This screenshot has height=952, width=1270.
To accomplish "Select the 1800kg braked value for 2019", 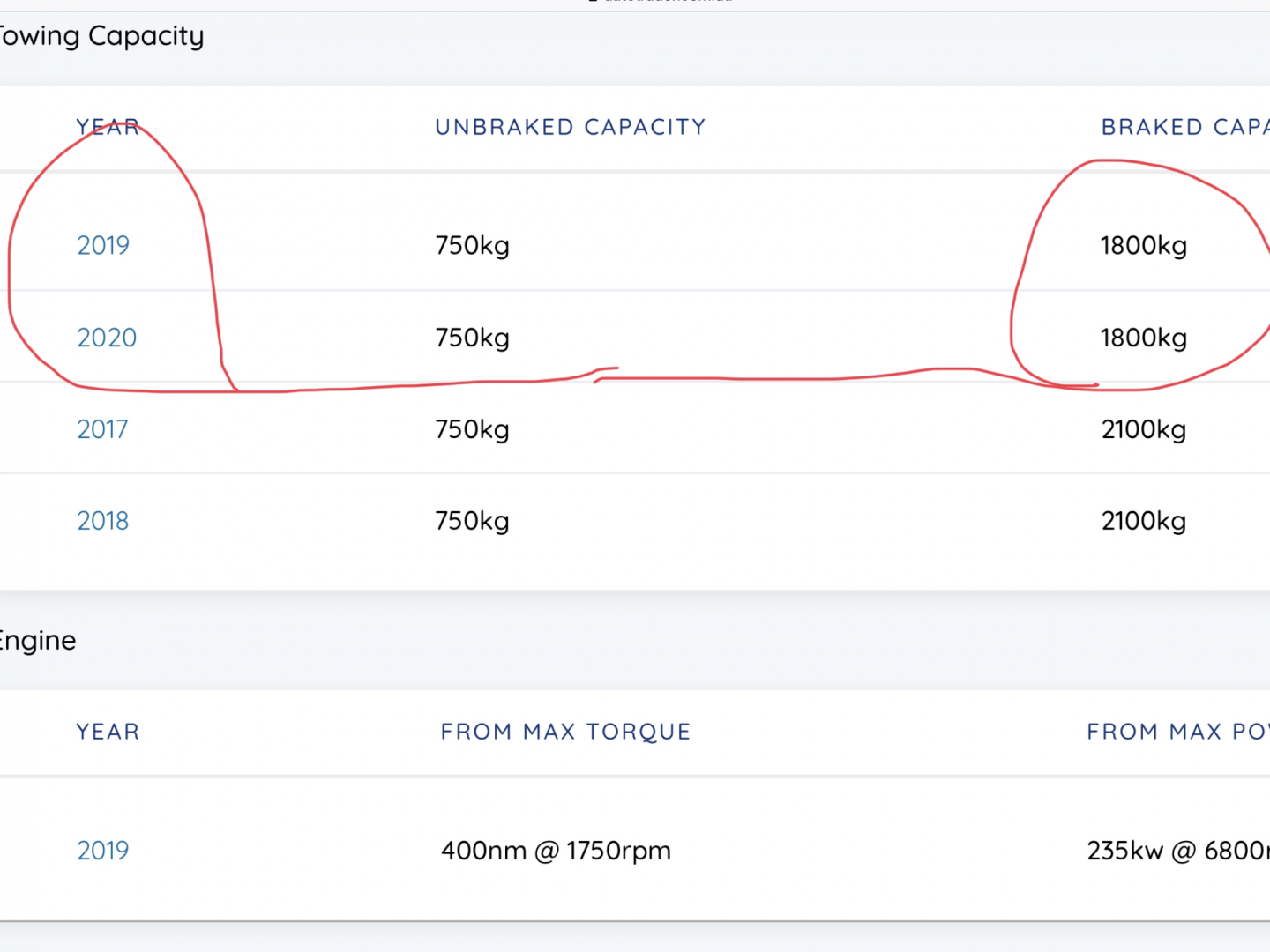I will pos(1143,245).
